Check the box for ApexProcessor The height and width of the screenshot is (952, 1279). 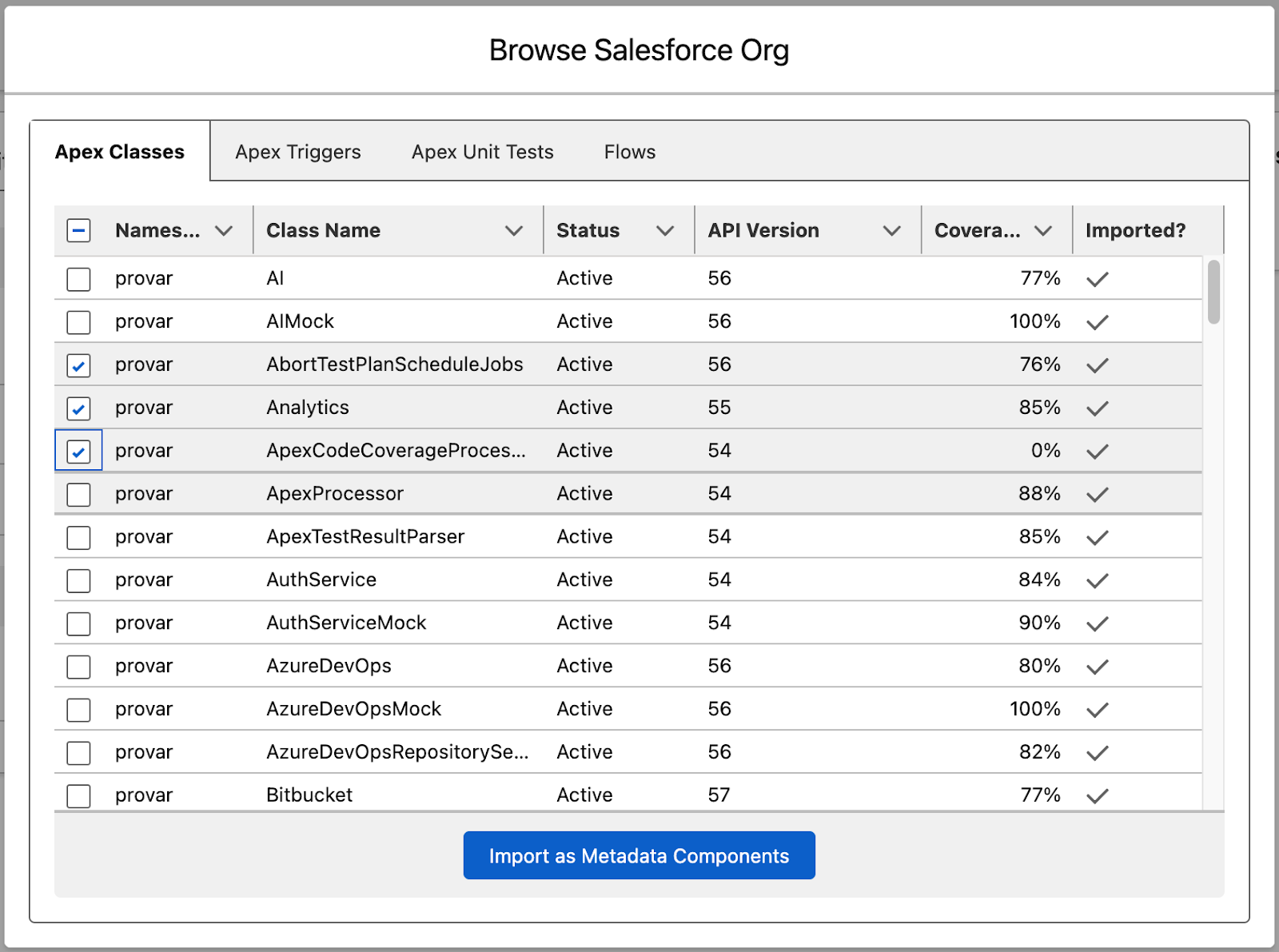pos(78,495)
